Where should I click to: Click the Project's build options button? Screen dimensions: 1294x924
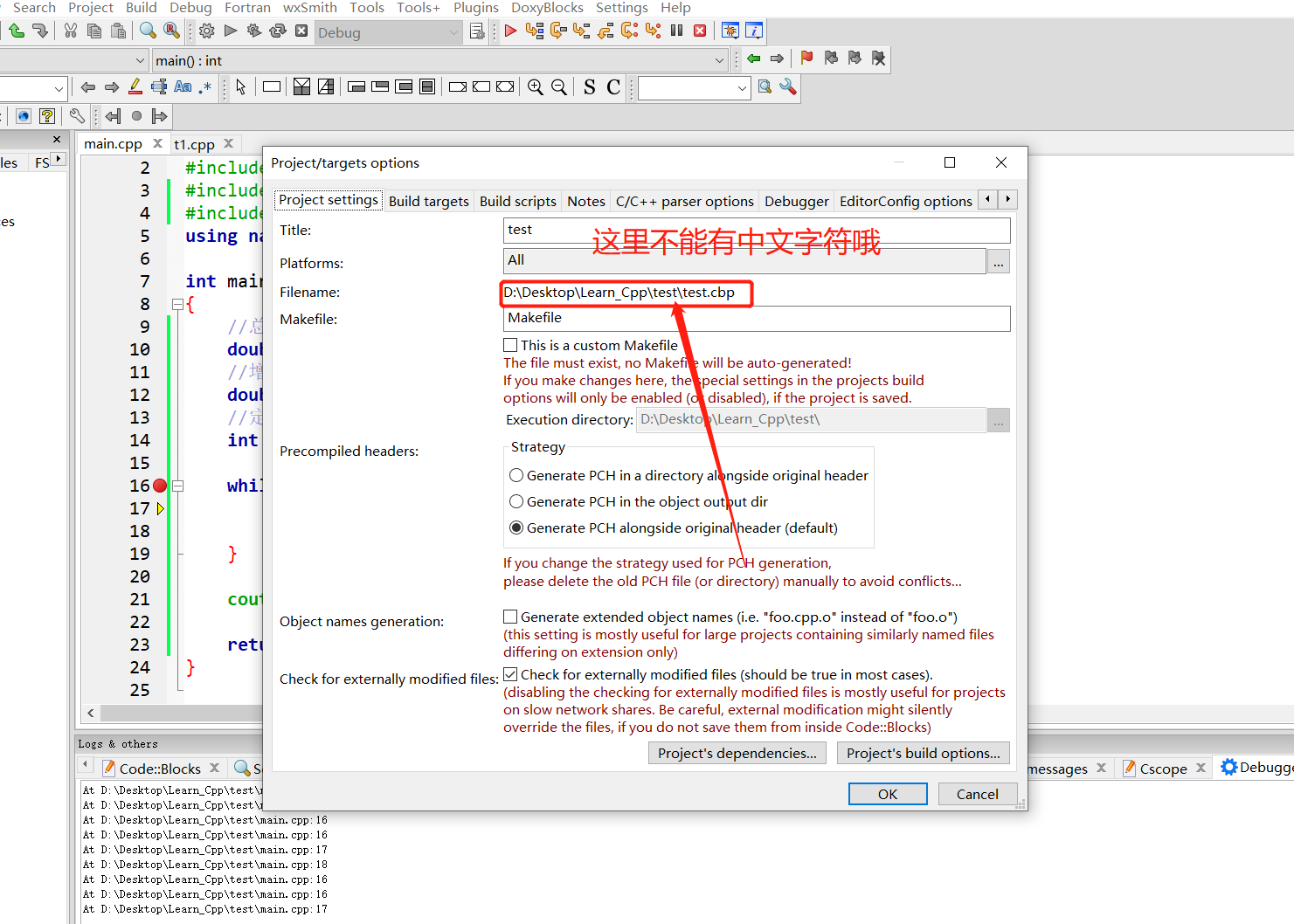pos(923,753)
